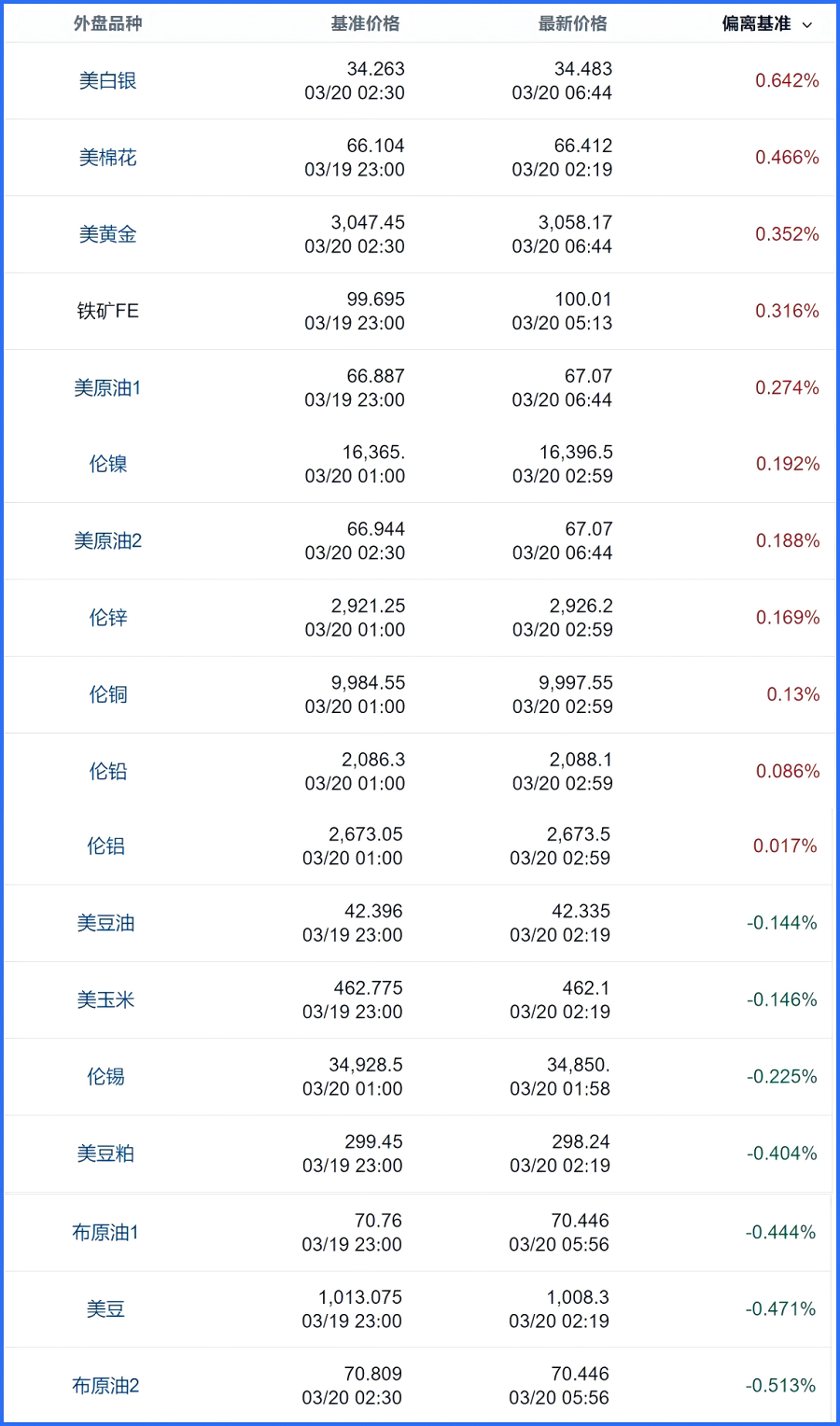Screen dimensions: 840x1426
Task: Open the 美原油1 commodity link
Action: pyautogui.click(x=107, y=387)
